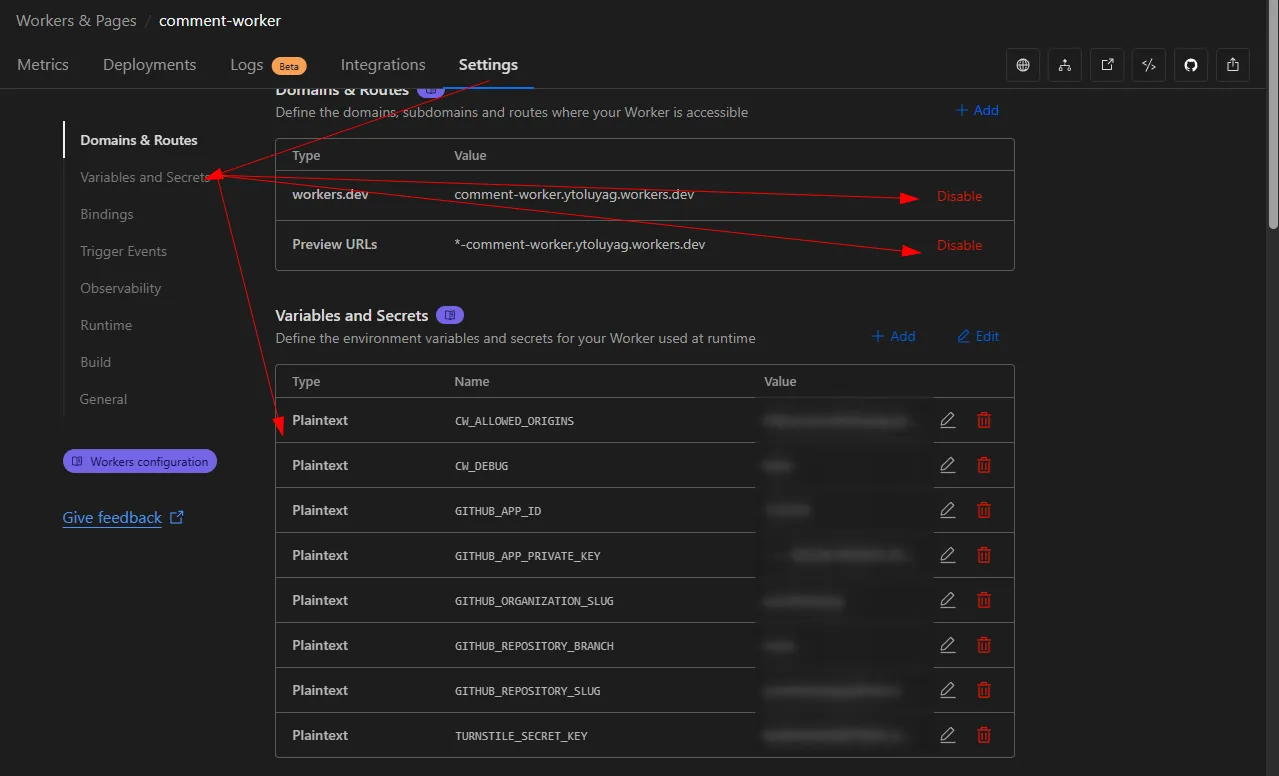Go to Workers & Pages breadcrumb
Viewport: 1279px width, 776px height.
click(76, 20)
